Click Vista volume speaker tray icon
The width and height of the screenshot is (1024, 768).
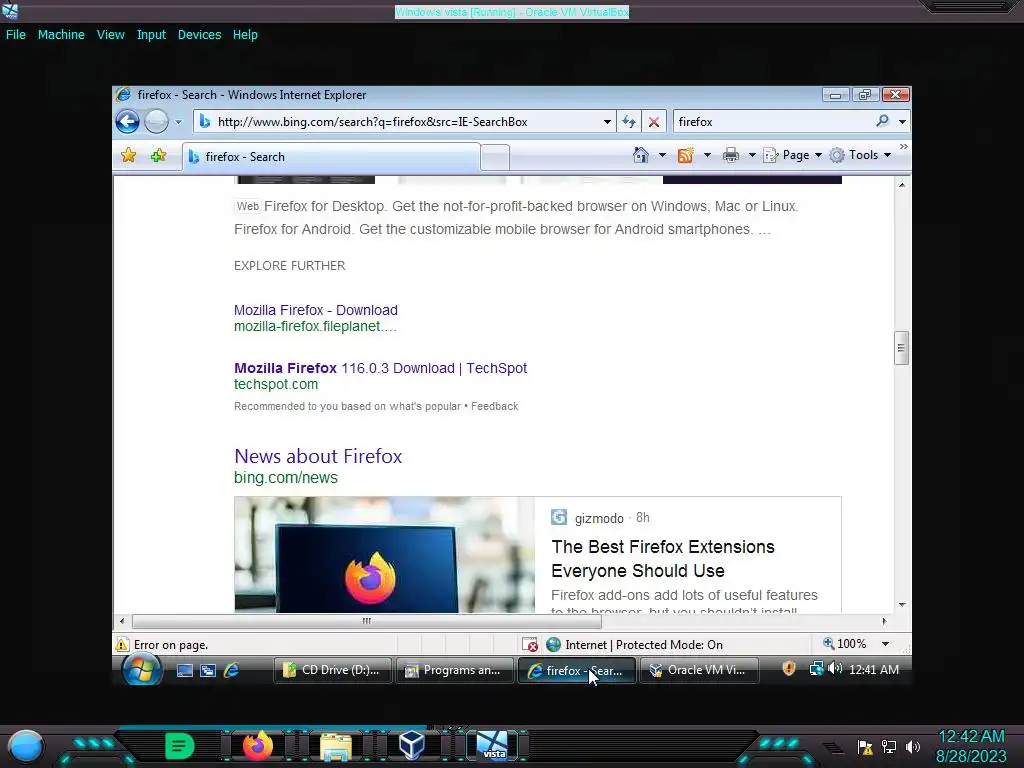pos(835,669)
